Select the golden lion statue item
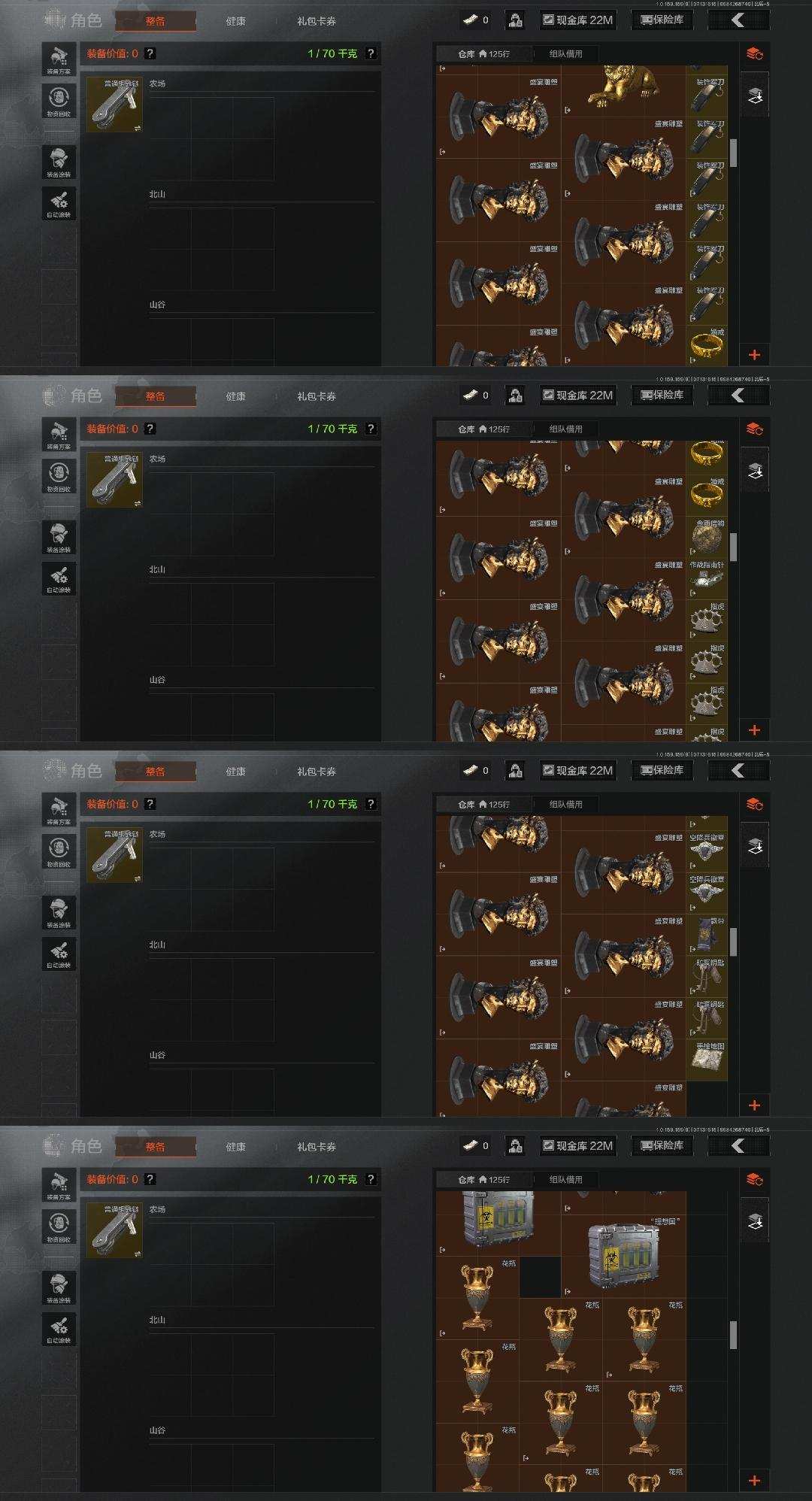Image resolution: width=812 pixels, height=1501 pixels. coord(623,89)
